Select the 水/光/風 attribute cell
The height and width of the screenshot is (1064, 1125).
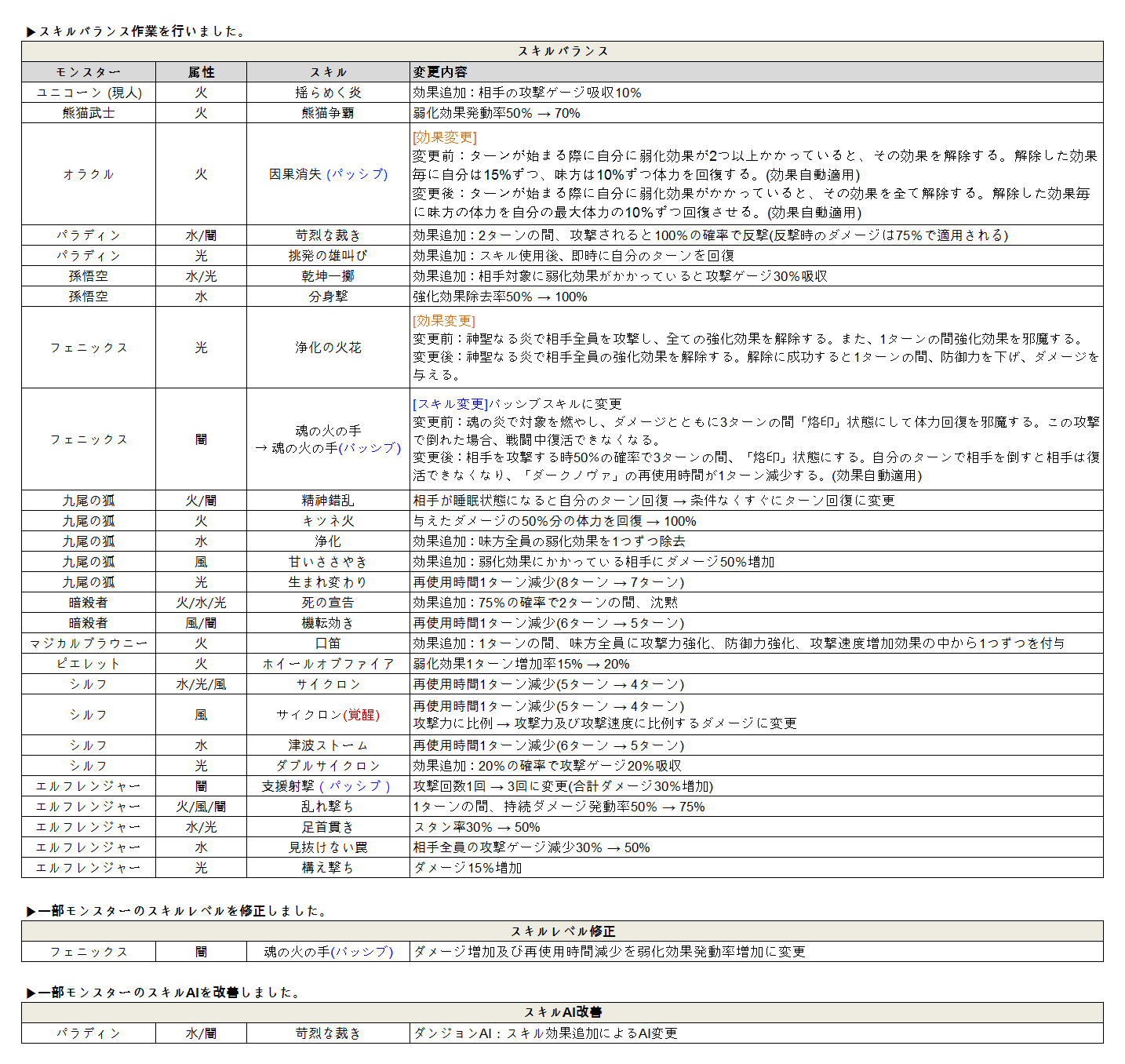(x=201, y=684)
